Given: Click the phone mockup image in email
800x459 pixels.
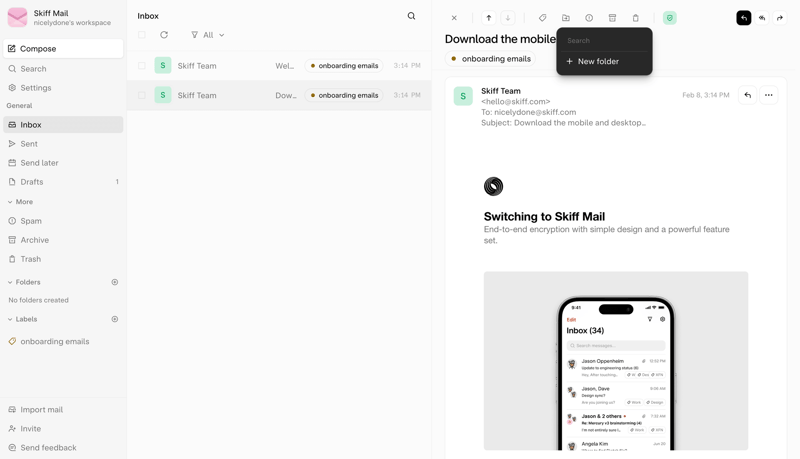Looking at the screenshot, I should pyautogui.click(x=616, y=361).
